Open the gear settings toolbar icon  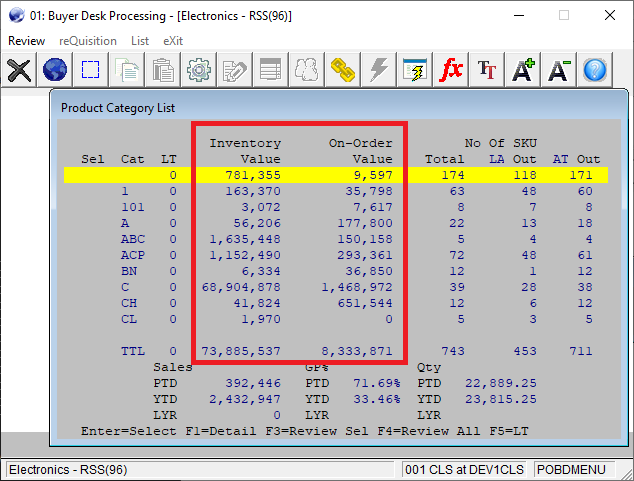199,70
